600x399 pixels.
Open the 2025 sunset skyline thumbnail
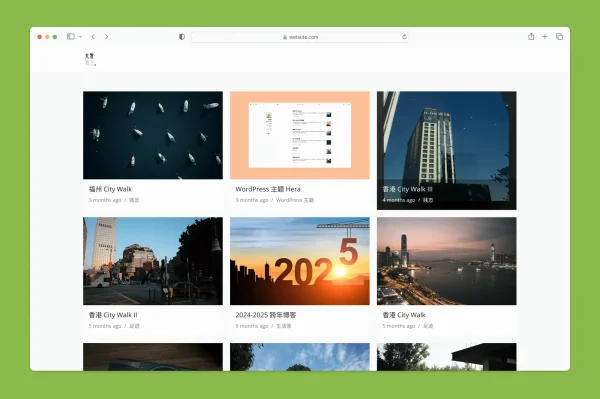300,261
